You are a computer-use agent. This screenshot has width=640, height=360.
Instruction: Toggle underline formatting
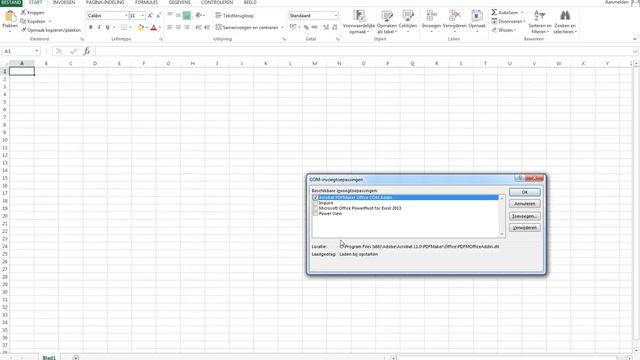108,27
